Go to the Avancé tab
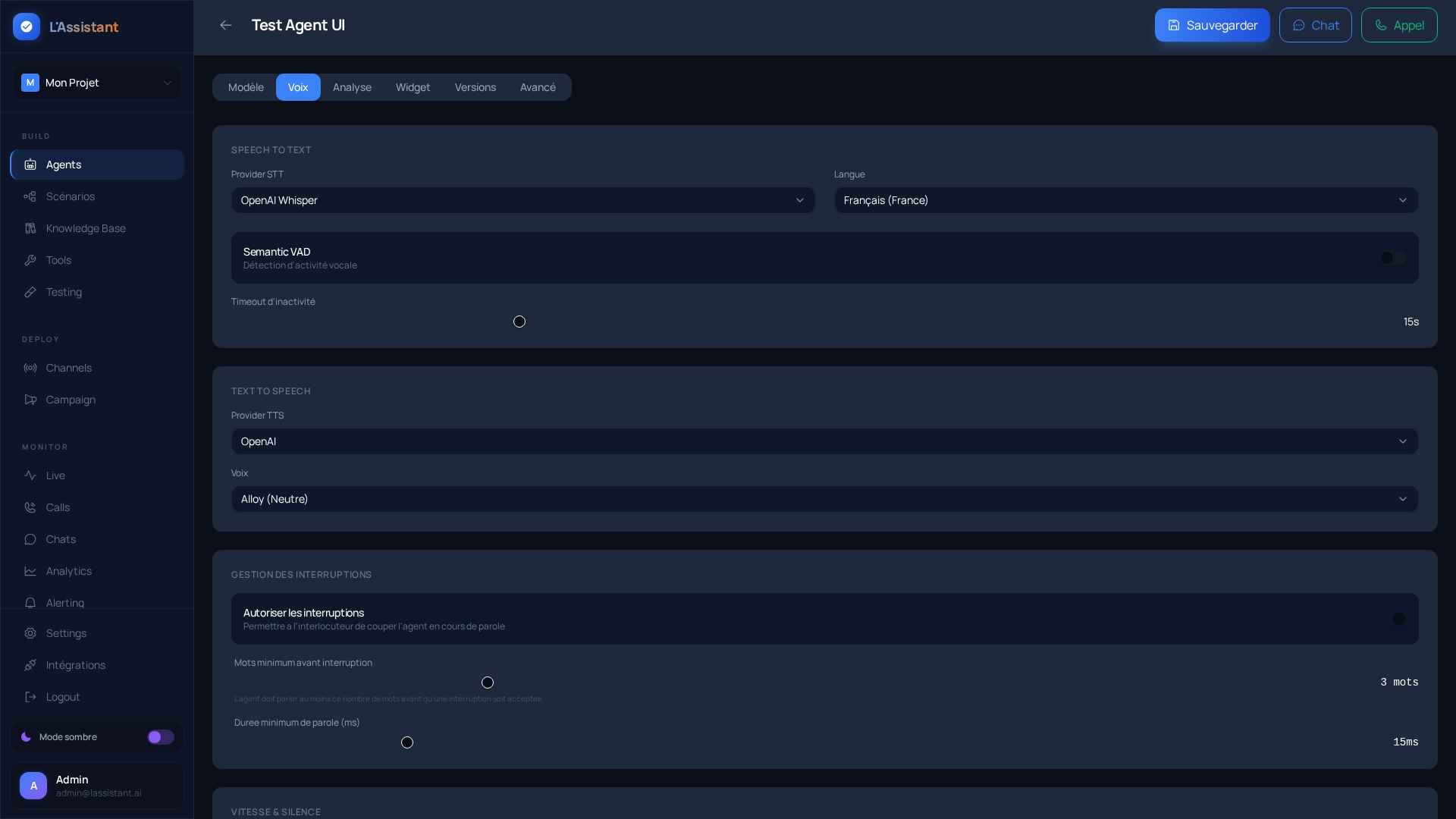The image size is (1456, 819). click(x=537, y=87)
